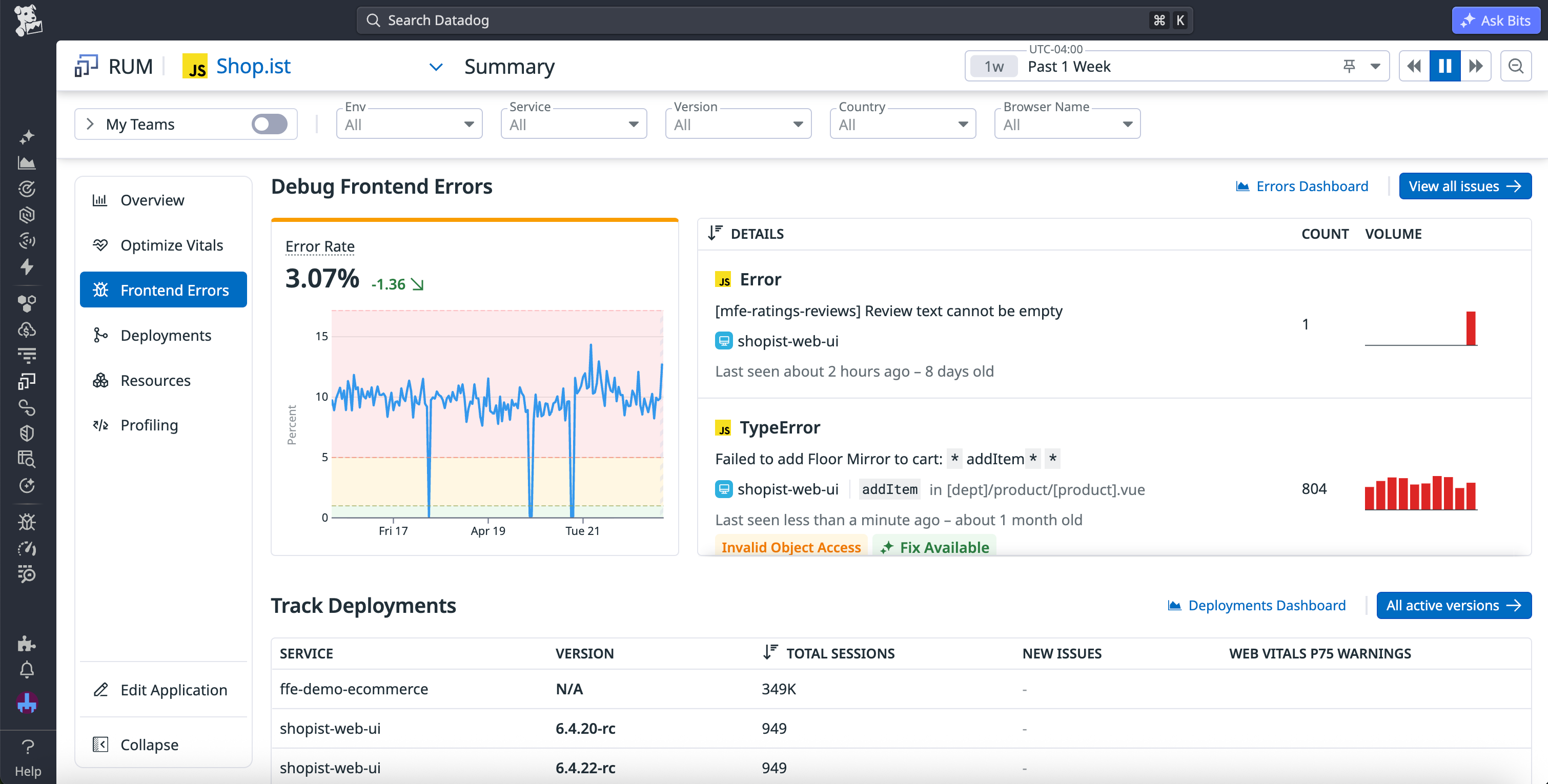Open the Shop.ist application chevron dropdown
Image resolution: width=1548 pixels, height=784 pixels.
pyautogui.click(x=436, y=67)
